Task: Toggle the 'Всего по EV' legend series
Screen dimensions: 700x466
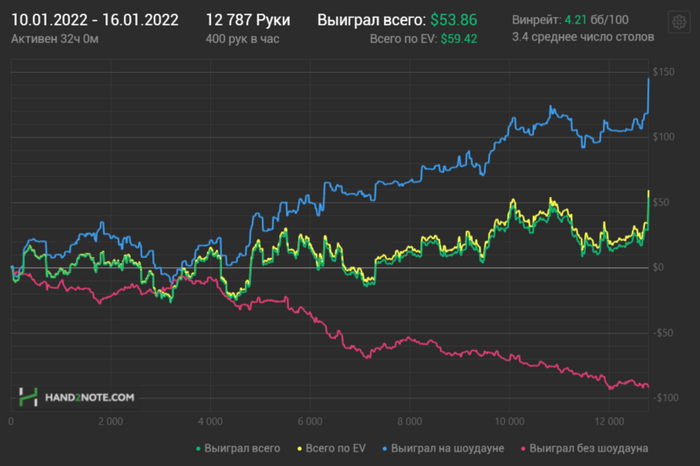Action: (331, 448)
